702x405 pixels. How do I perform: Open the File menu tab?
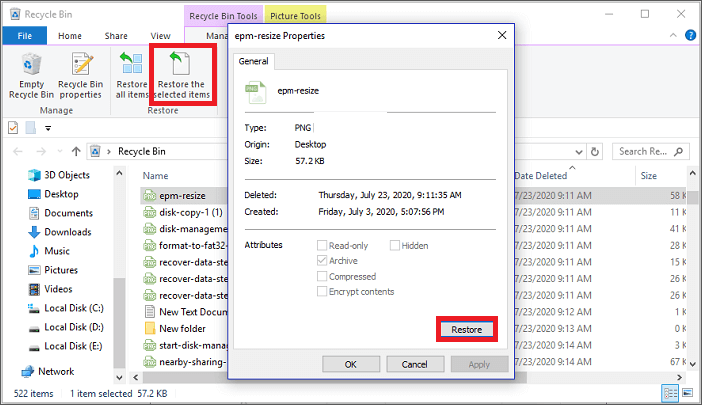click(x=24, y=36)
